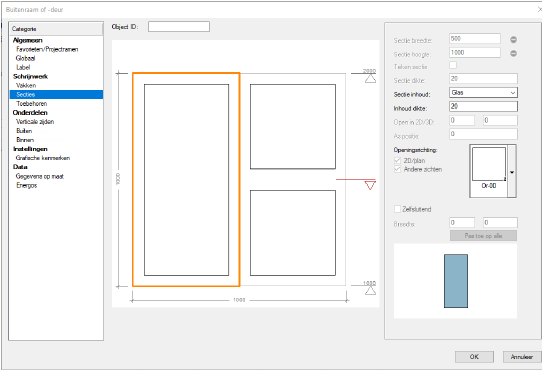The height and width of the screenshot is (371, 542).
Task: Toggle the Teken sectie checkbox
Action: (453, 65)
